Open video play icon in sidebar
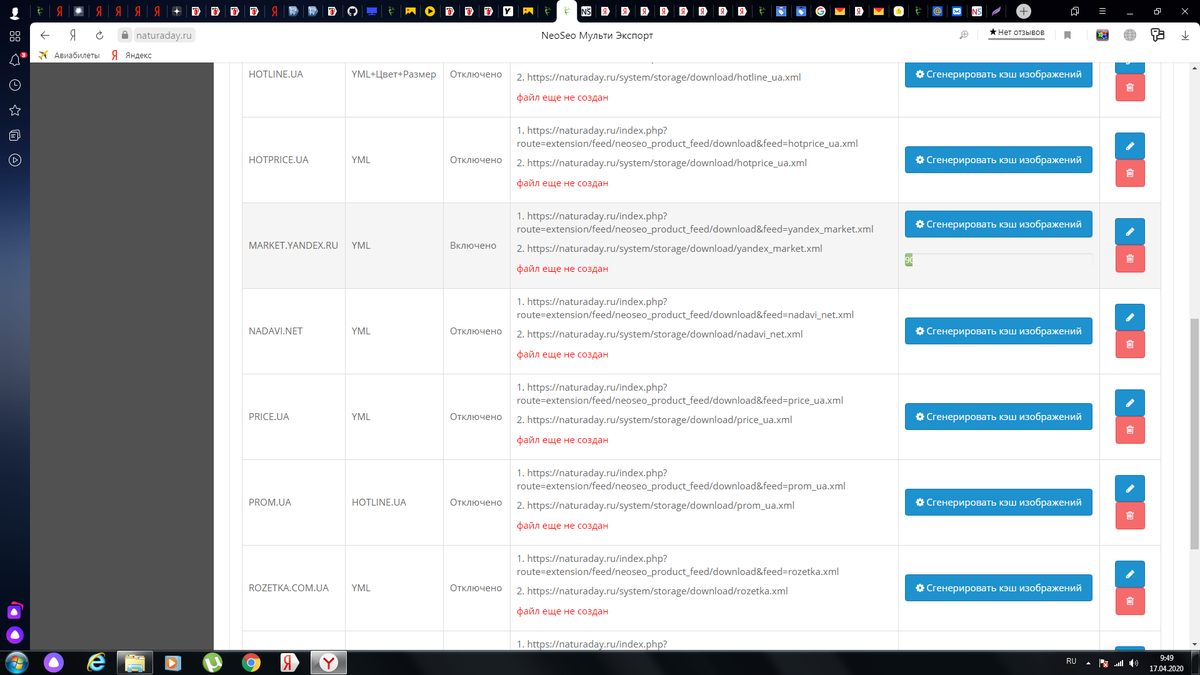This screenshot has width=1200, height=675. (x=15, y=160)
